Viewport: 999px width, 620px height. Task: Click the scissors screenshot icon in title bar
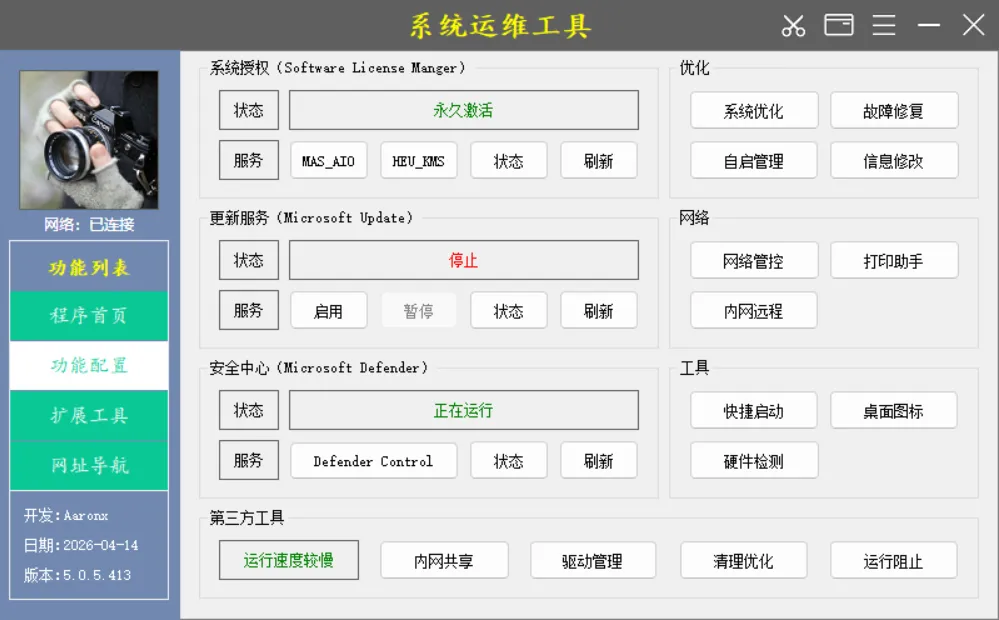pyautogui.click(x=794, y=26)
